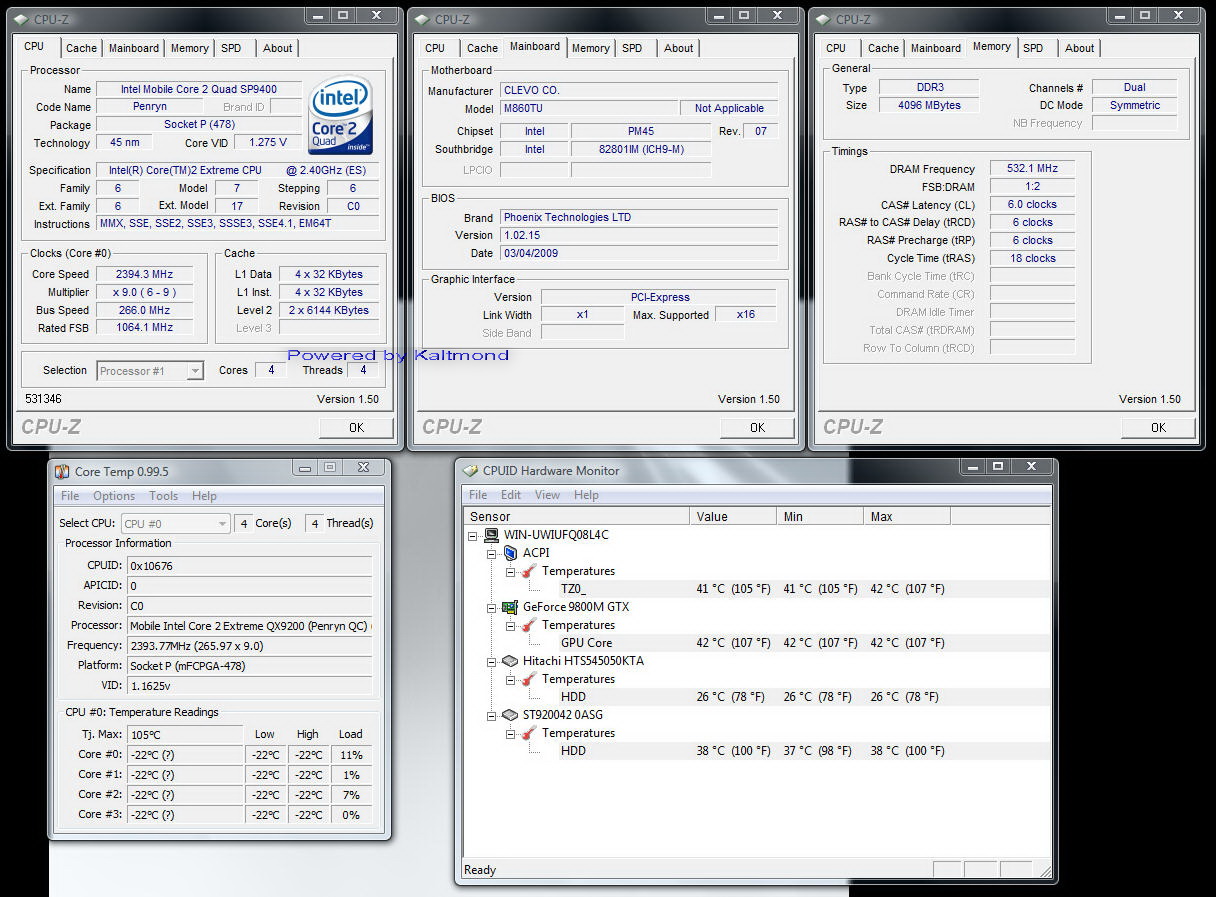Click OK in the Mainboard CPU-Z window
This screenshot has height=897, width=1216.
click(x=757, y=427)
